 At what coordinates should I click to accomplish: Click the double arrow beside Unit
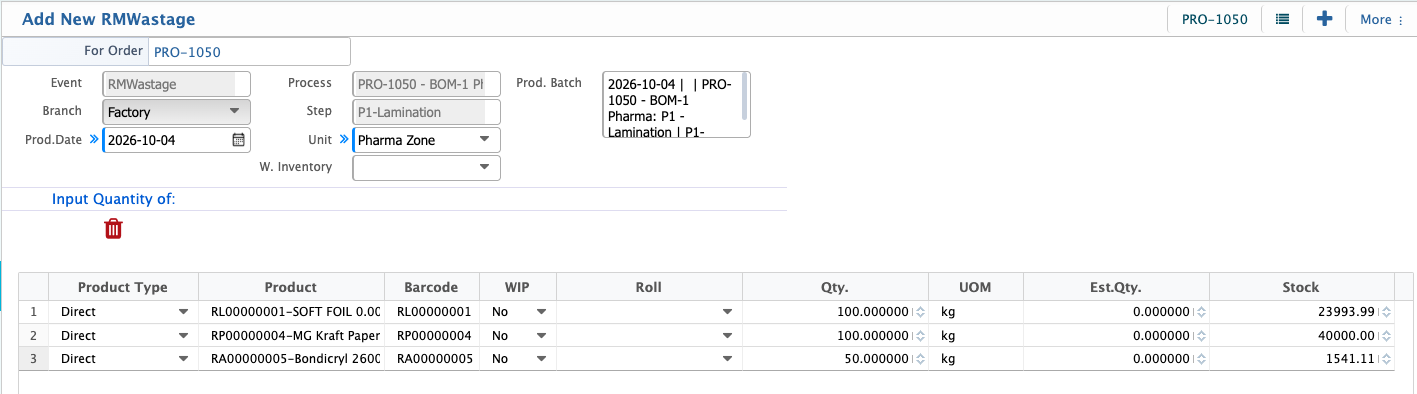[344, 139]
